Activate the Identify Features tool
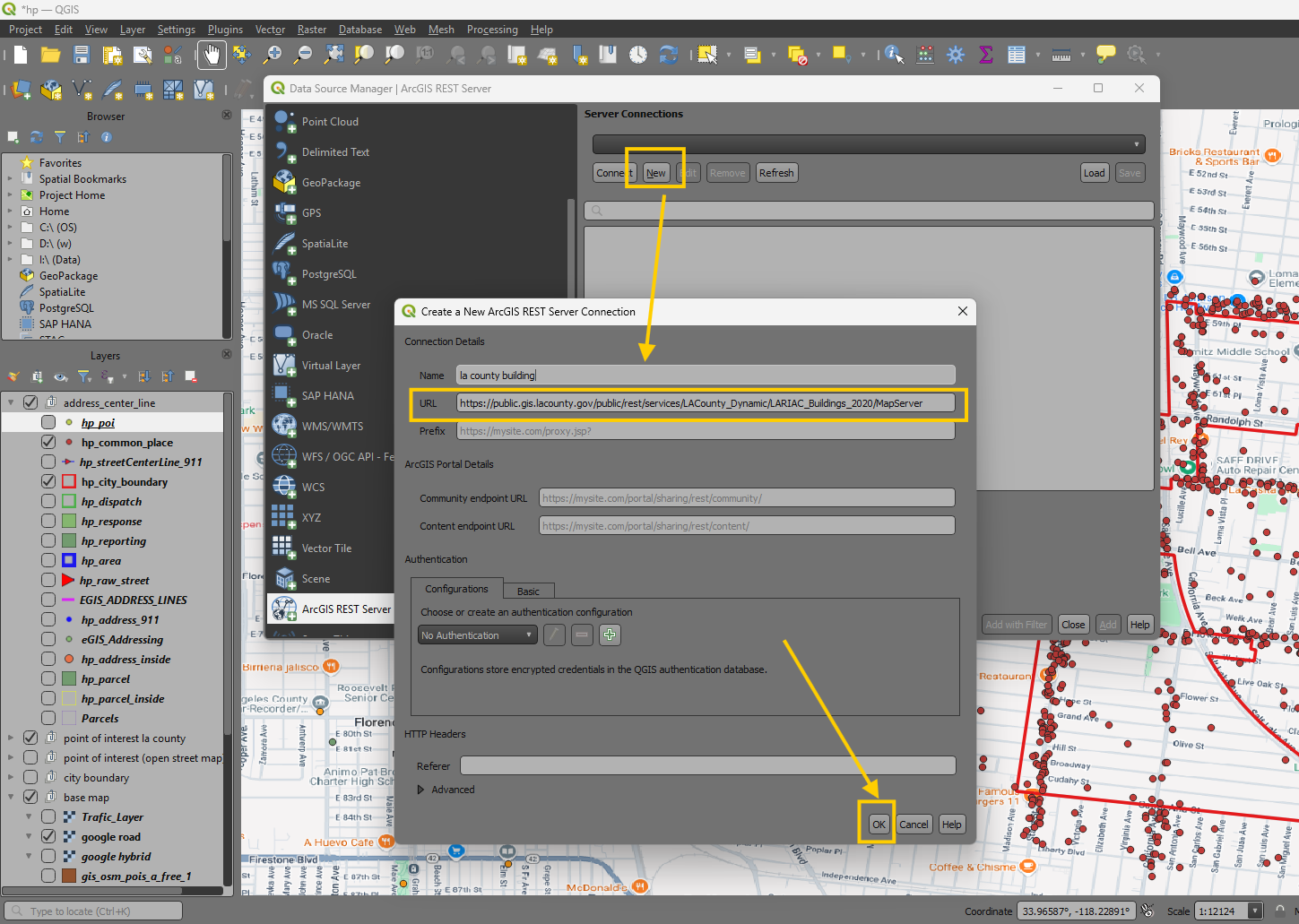Viewport: 1299px width, 924px height. (x=894, y=55)
